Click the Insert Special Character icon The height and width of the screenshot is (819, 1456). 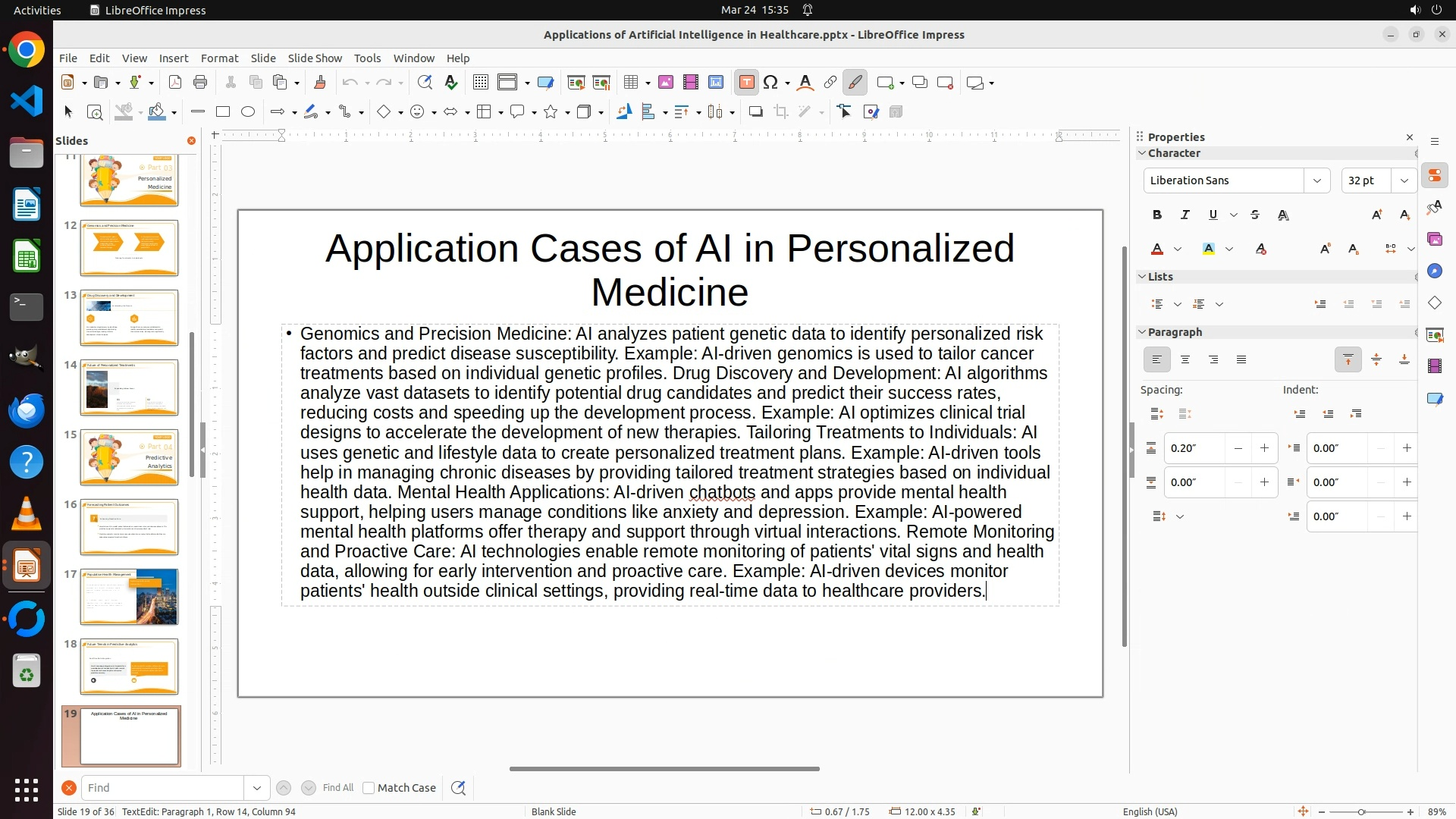coord(771,83)
